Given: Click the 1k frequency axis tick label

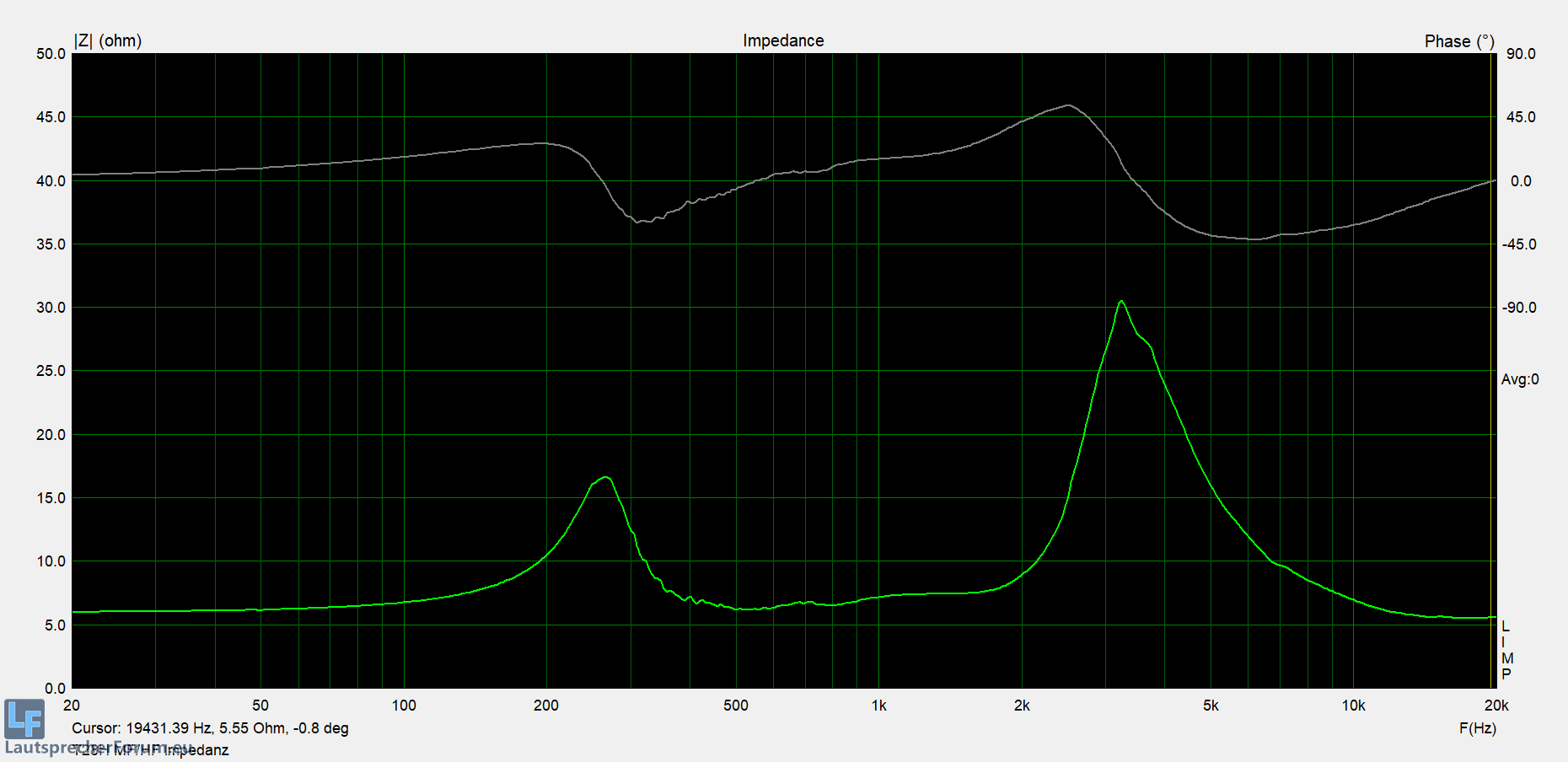Looking at the screenshot, I should click(x=878, y=706).
